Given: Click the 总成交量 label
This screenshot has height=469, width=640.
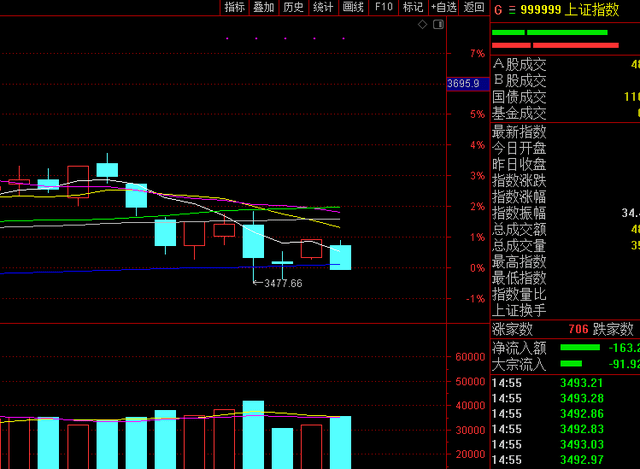Looking at the screenshot, I should coord(519,246).
